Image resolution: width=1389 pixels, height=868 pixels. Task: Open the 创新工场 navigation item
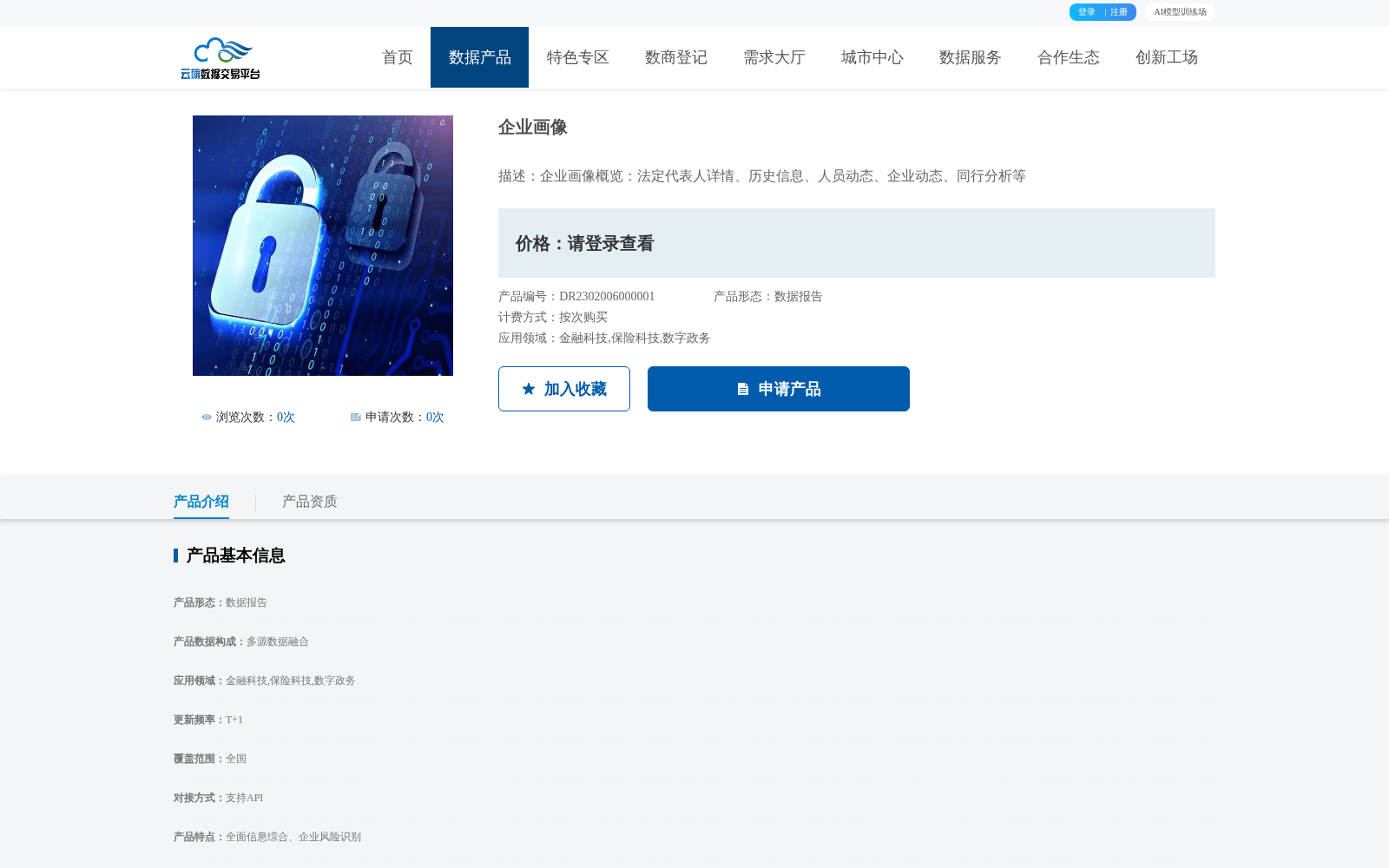pos(1166,57)
